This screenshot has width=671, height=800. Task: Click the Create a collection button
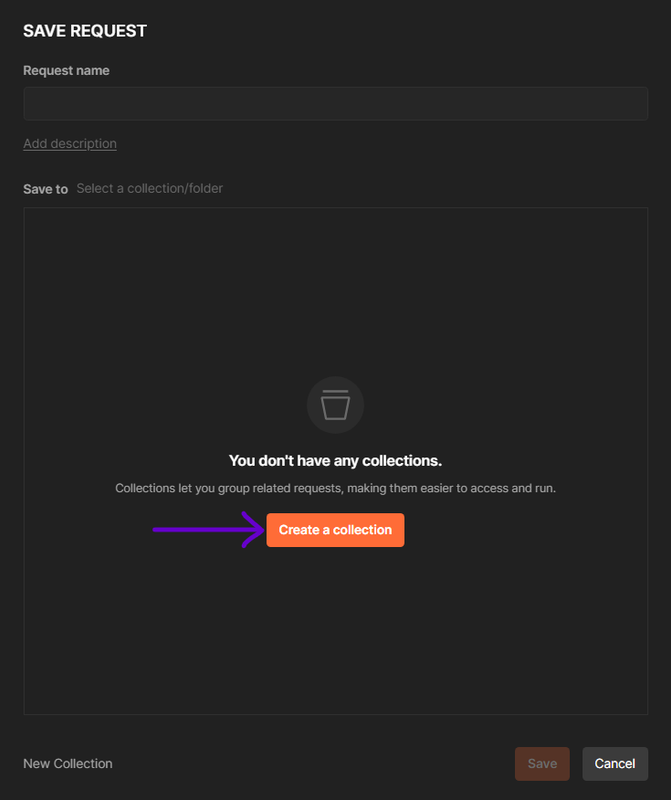(x=335, y=530)
